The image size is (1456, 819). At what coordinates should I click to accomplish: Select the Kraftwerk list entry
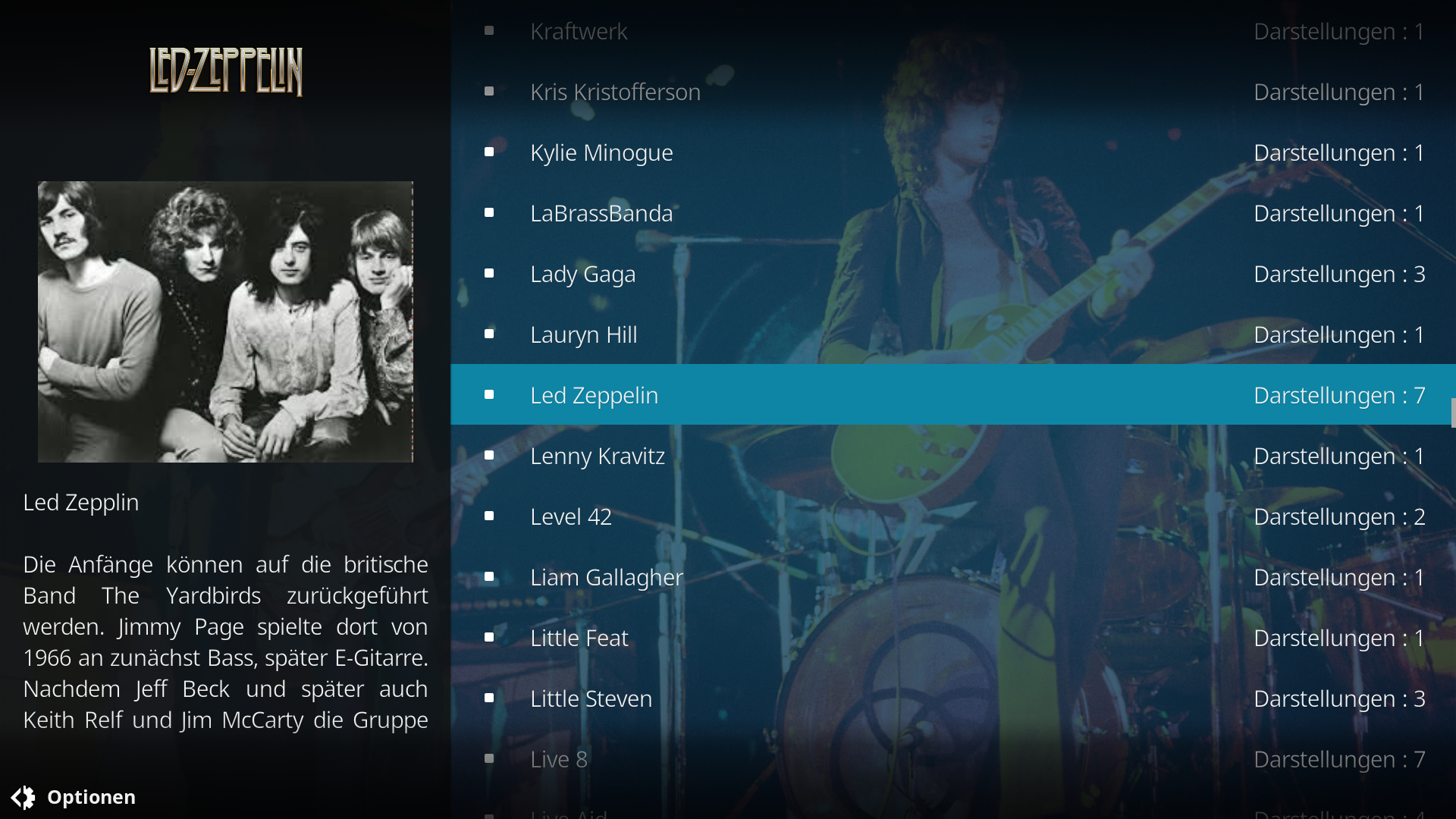[951, 30]
